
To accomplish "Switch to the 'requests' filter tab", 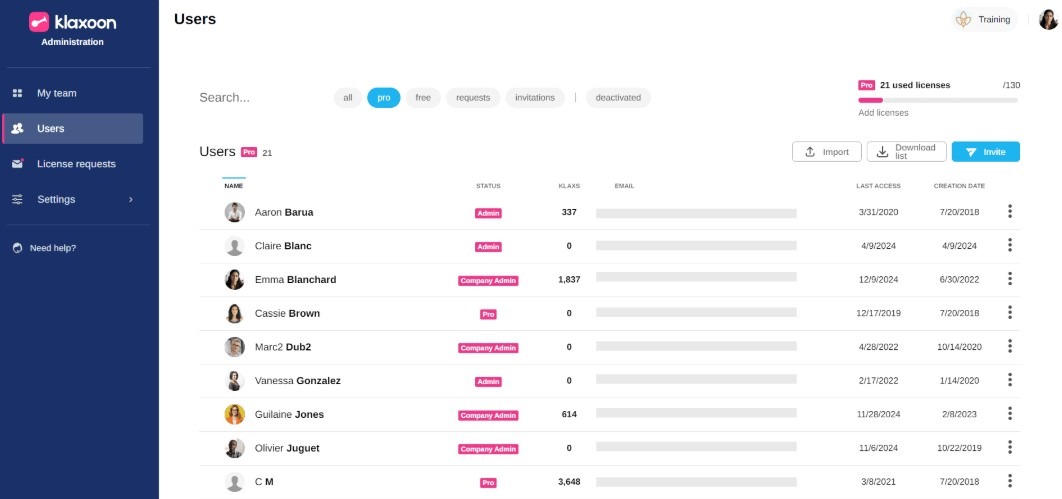I will tap(473, 98).
